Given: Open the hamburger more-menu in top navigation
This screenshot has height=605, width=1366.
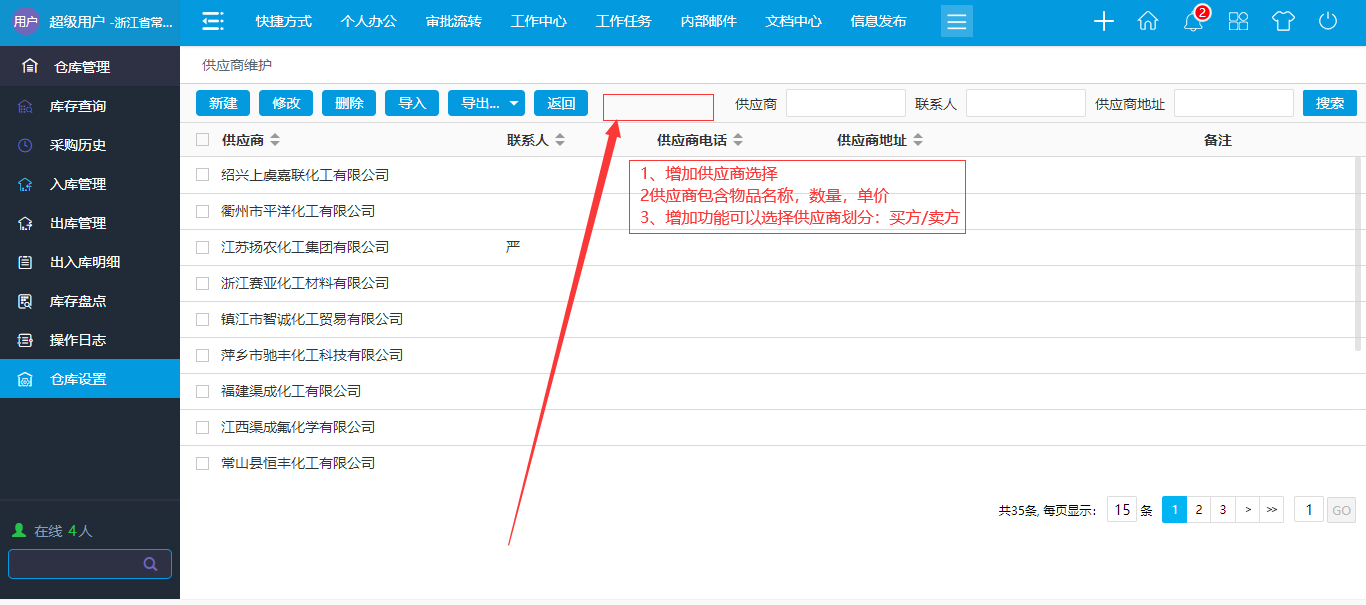Looking at the screenshot, I should point(957,22).
